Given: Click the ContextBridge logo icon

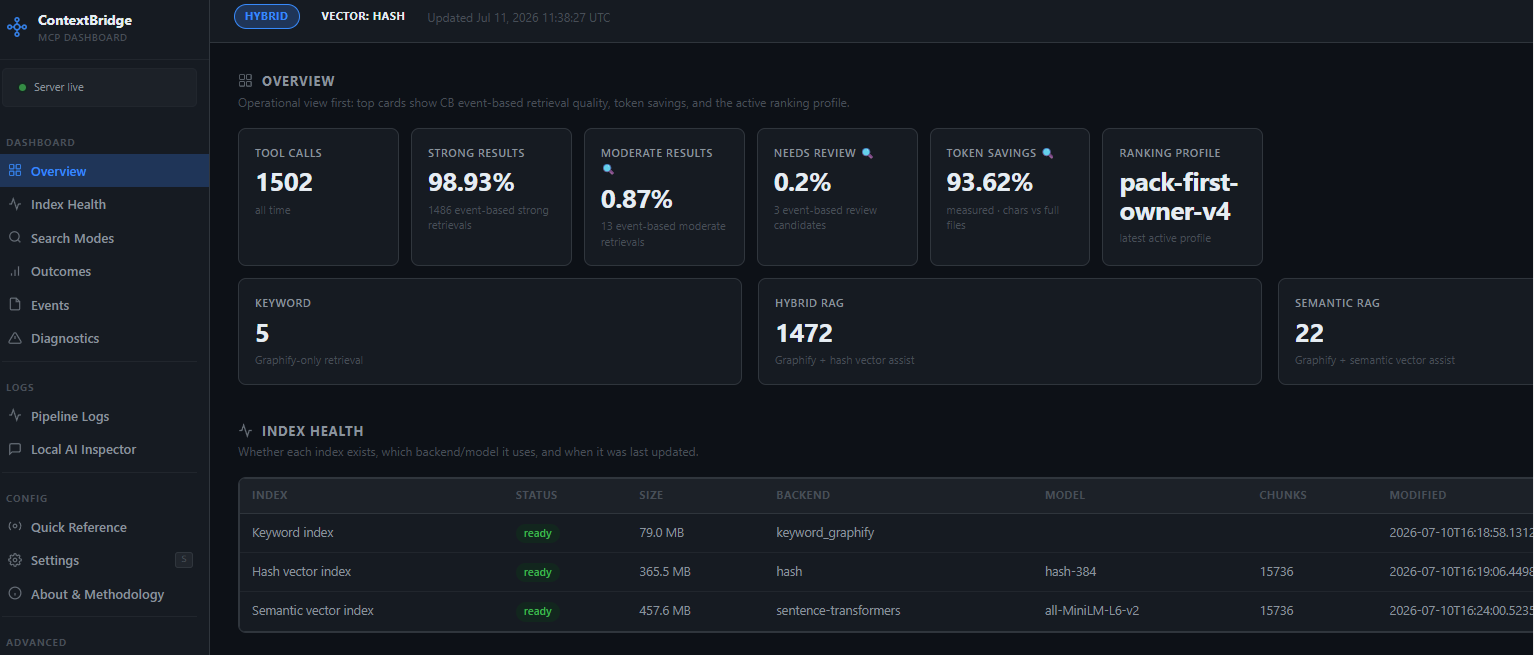Looking at the screenshot, I should 17,28.
